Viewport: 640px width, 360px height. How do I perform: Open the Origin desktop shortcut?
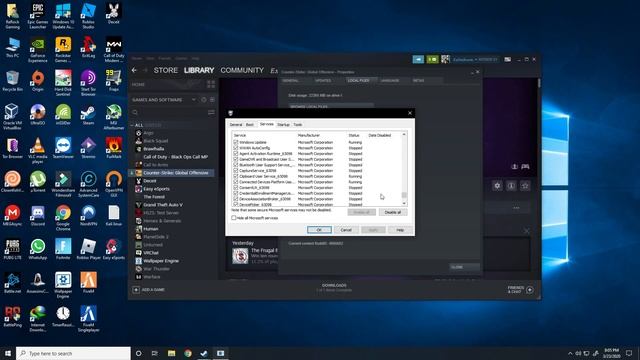coord(38,81)
